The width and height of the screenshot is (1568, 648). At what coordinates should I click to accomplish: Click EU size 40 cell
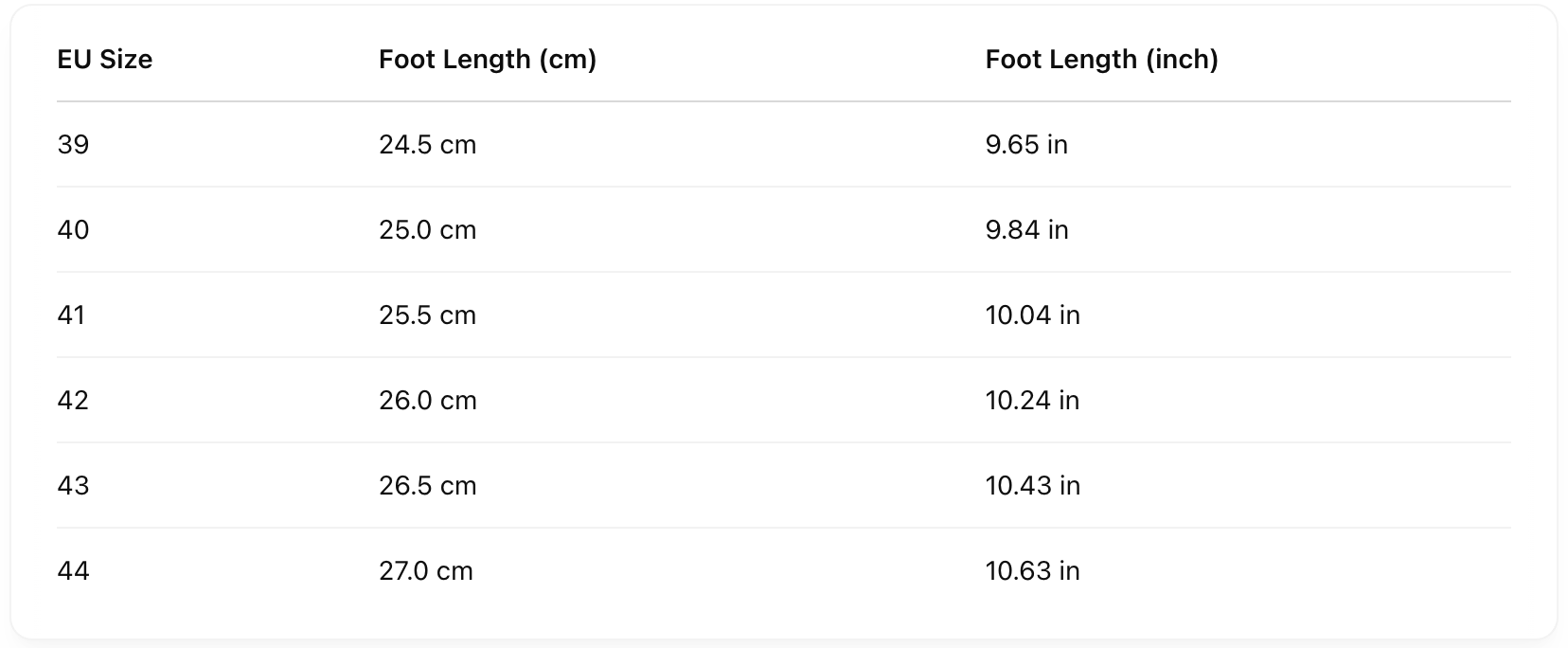click(73, 230)
